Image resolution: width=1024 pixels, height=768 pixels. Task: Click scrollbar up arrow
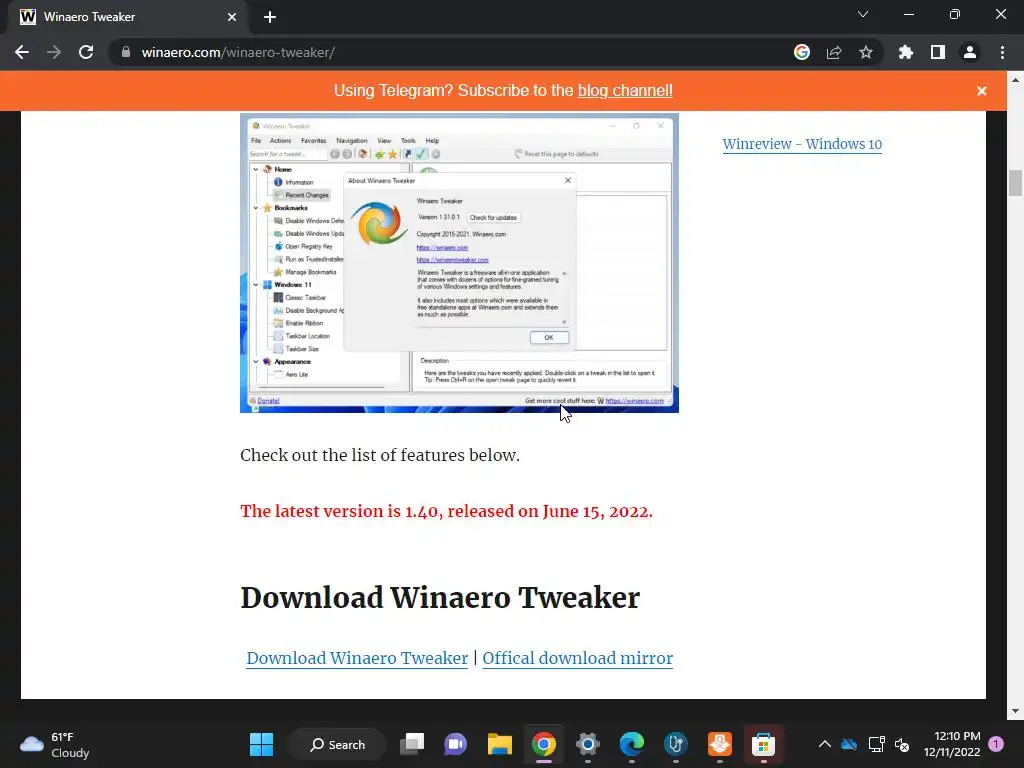pos(1015,80)
